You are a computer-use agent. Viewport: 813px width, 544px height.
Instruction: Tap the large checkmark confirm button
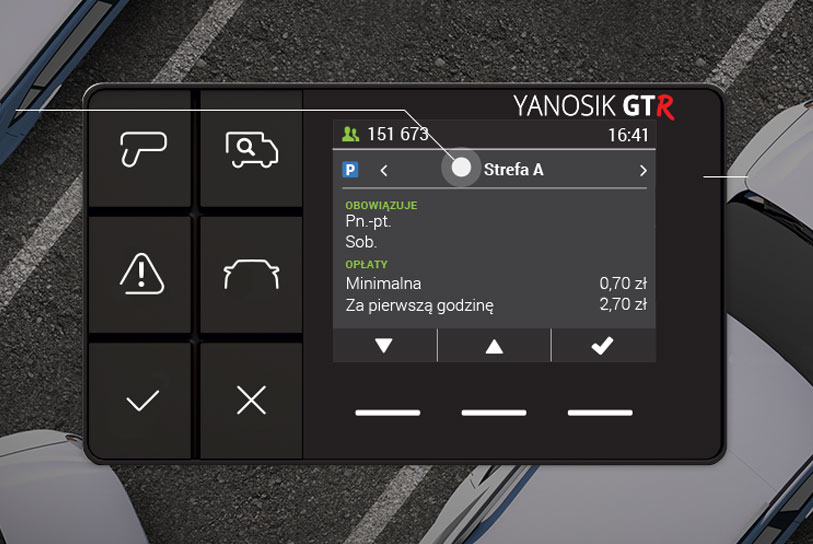point(142,400)
